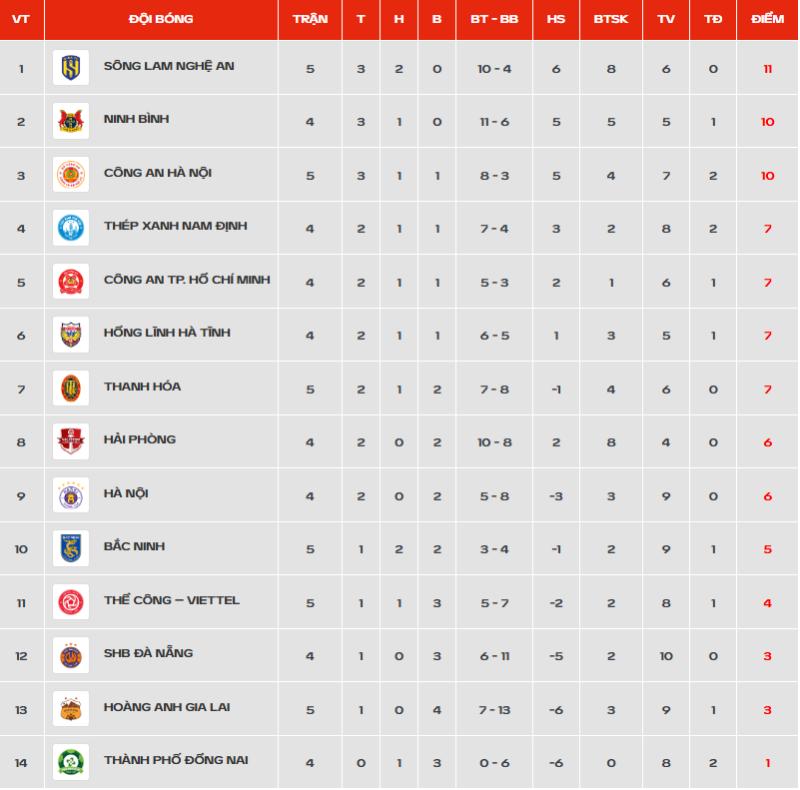Click the Hồng Lĩnh Hà Tĩnh crest

pos(71,335)
